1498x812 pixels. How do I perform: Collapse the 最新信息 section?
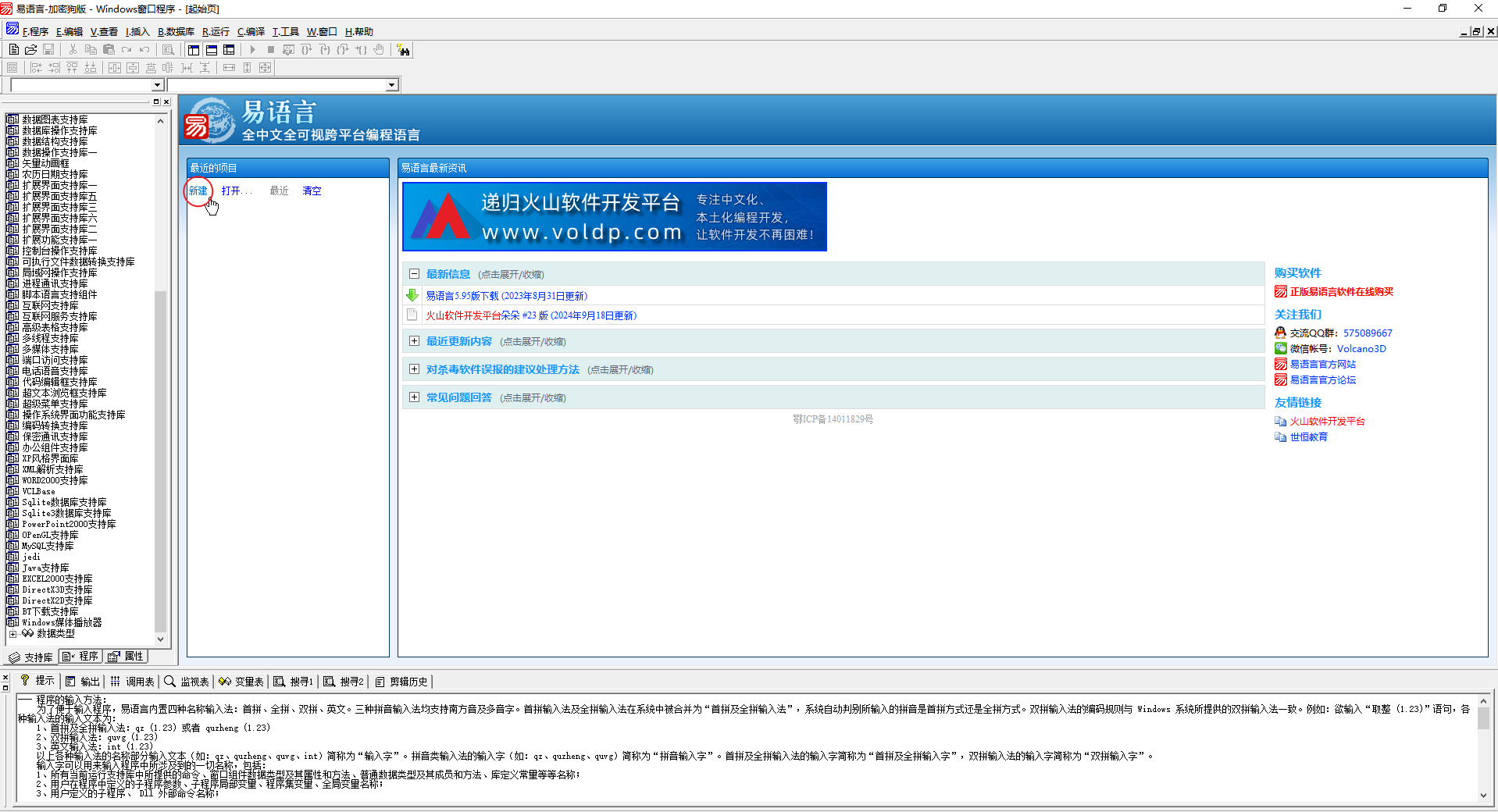point(414,274)
